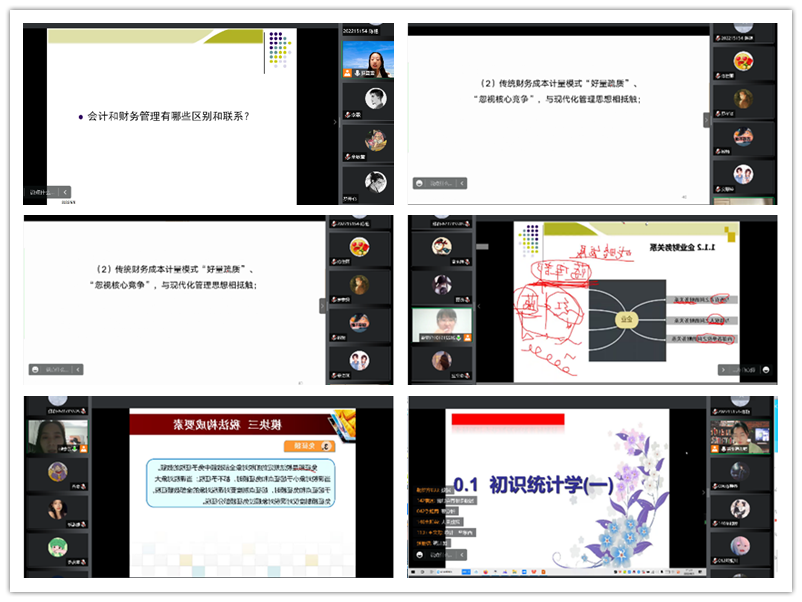Viewport: 802px width, 602px height.
Task: Select speaker video in tax-law slide pane
Action: click(58, 437)
